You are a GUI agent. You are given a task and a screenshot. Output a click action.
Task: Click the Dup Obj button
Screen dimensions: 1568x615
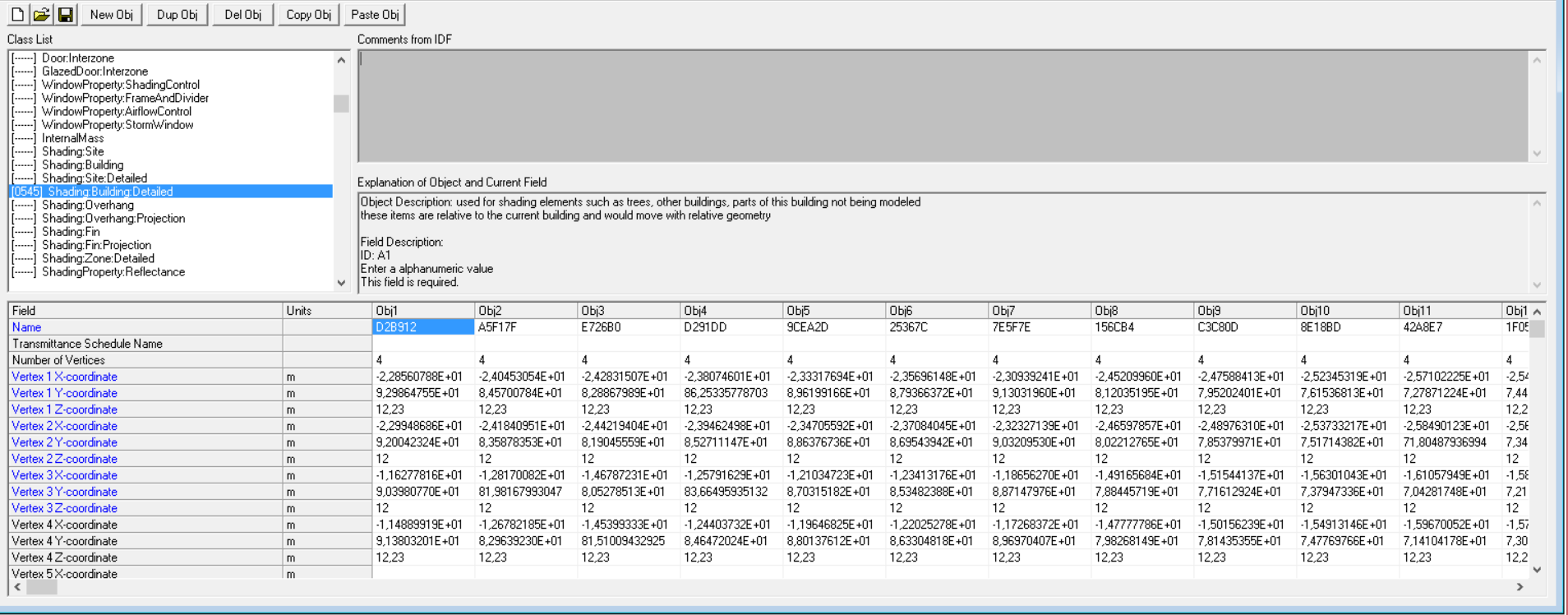click(177, 15)
